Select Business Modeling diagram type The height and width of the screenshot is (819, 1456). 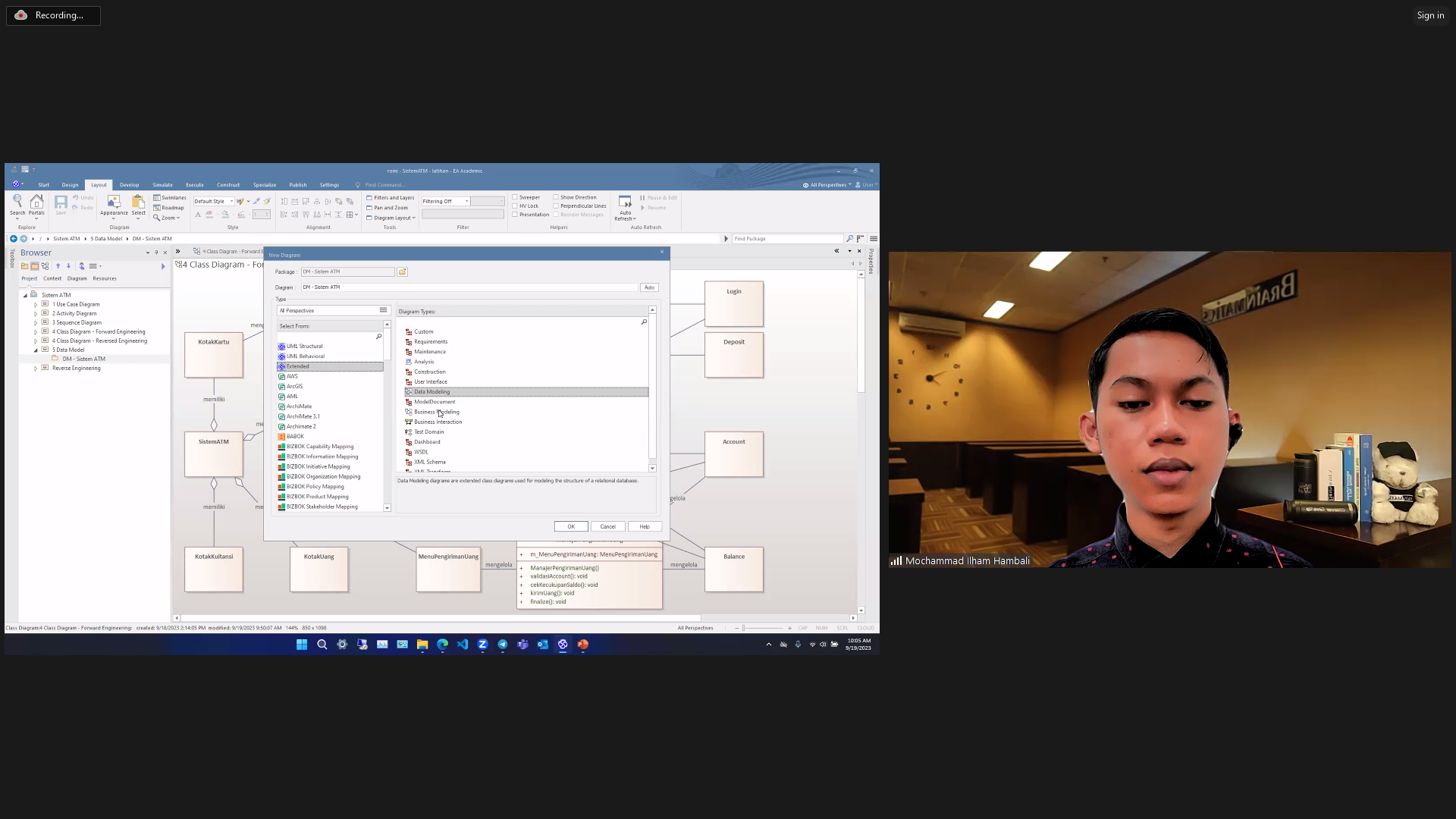point(436,413)
